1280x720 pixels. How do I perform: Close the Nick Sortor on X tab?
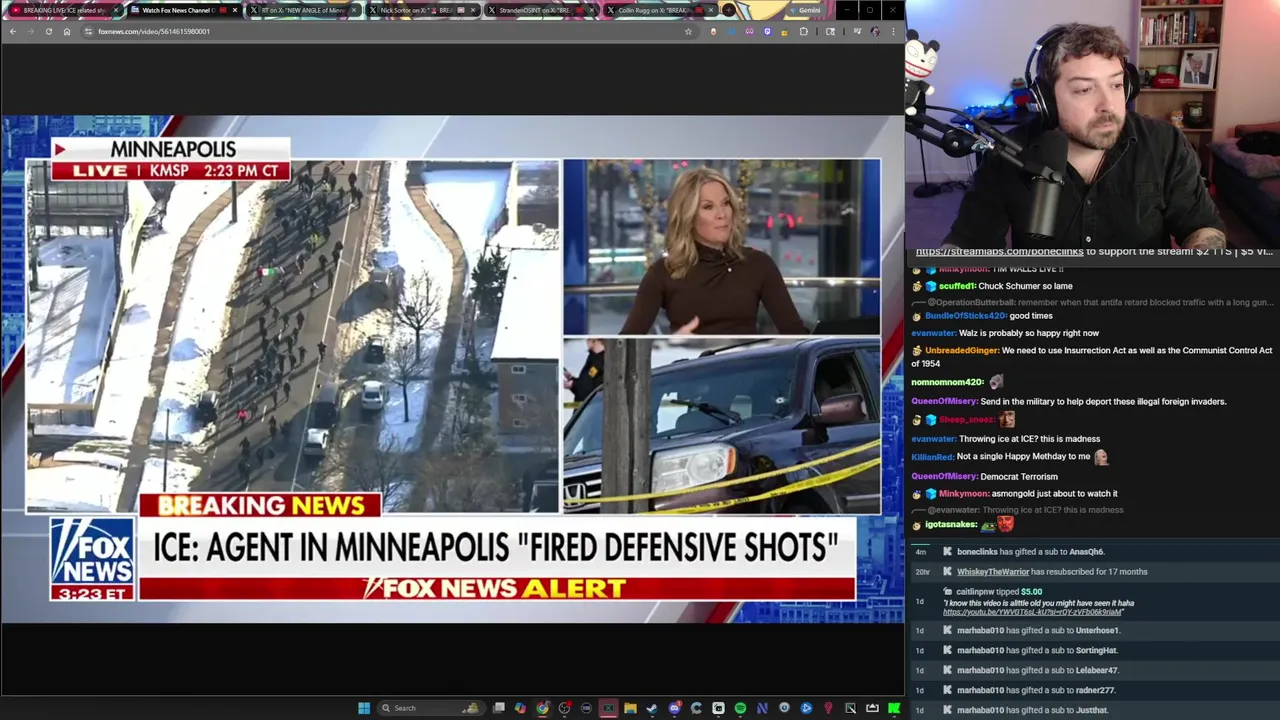pyautogui.click(x=472, y=10)
